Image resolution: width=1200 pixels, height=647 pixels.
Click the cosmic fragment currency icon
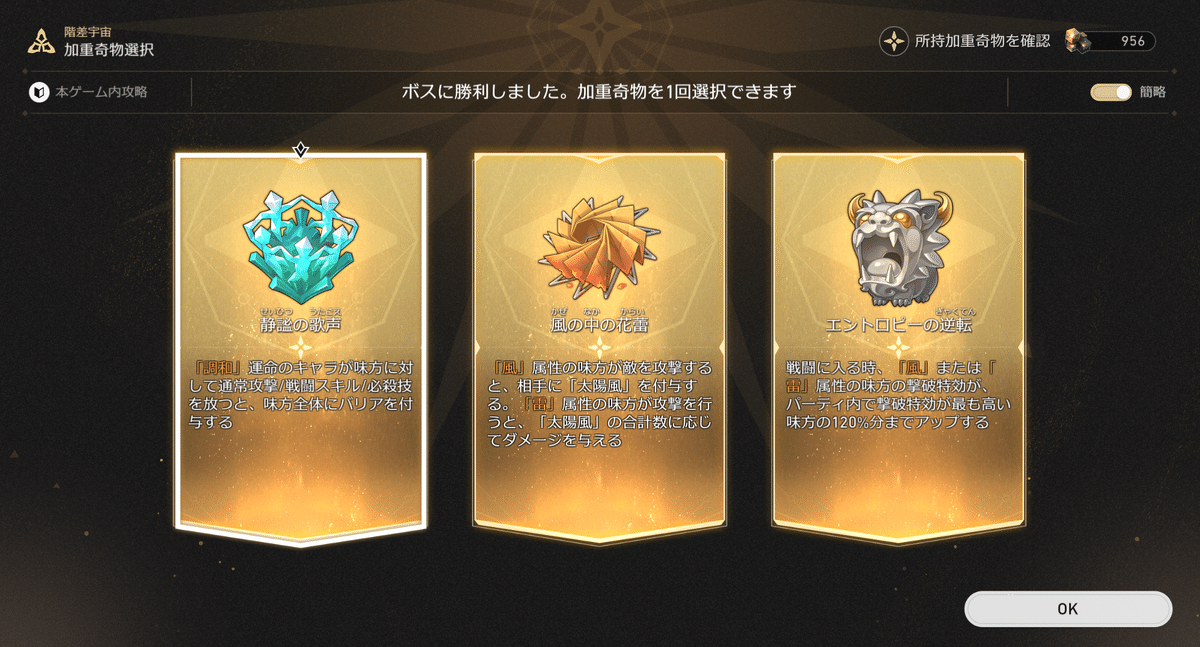1076,40
